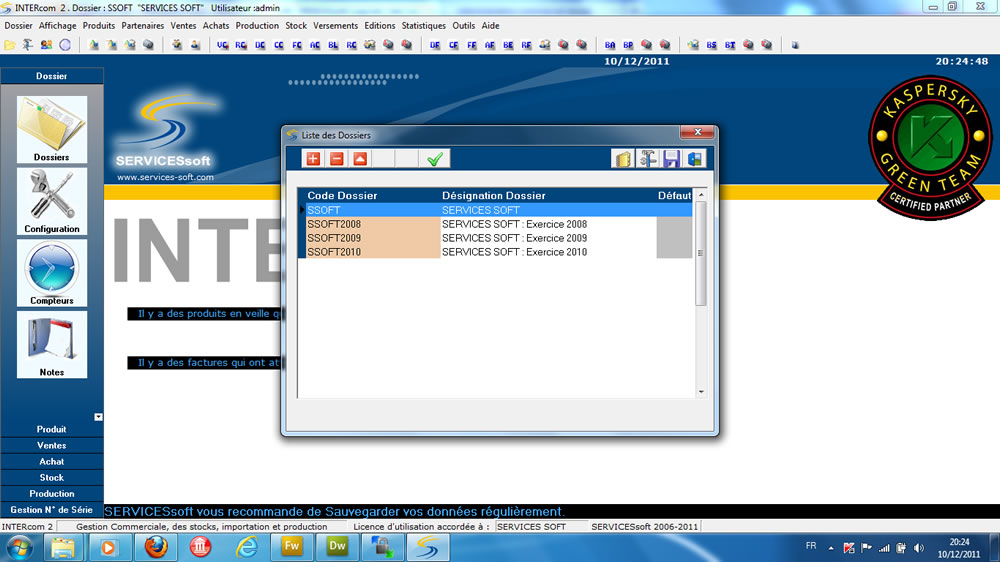Click the dossier list scrollbar down arrow
Screen dimensions: 1000x562
coord(701,392)
